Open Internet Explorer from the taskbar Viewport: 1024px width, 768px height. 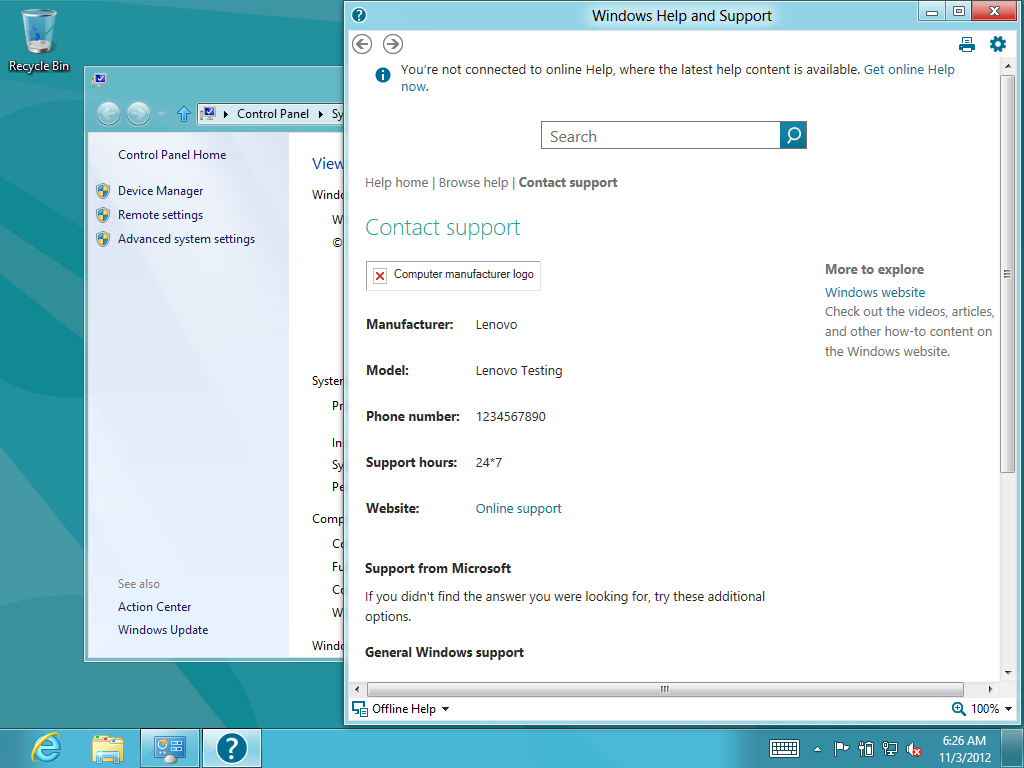pyautogui.click(x=46, y=747)
